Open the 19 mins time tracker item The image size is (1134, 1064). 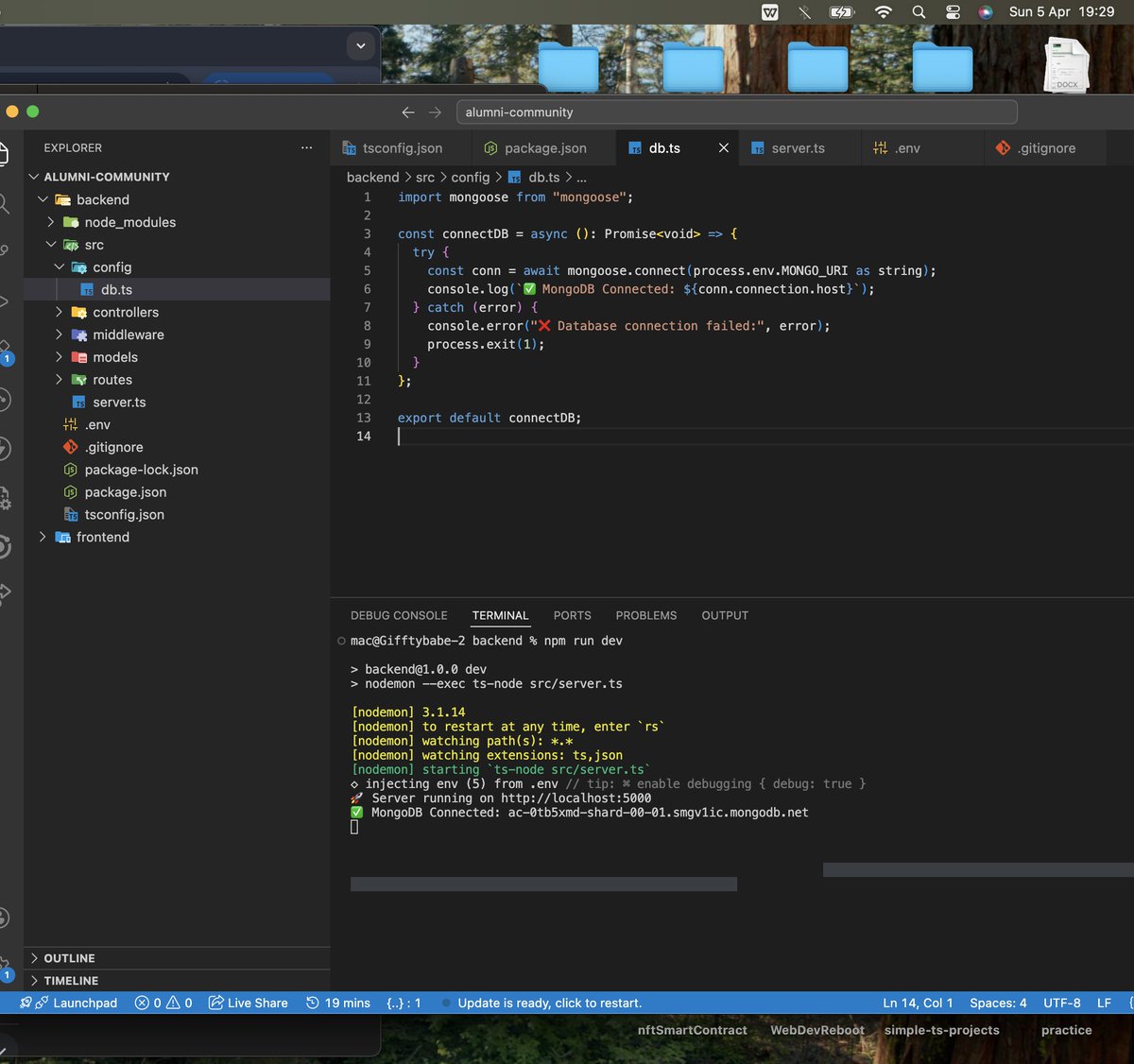coord(338,1003)
